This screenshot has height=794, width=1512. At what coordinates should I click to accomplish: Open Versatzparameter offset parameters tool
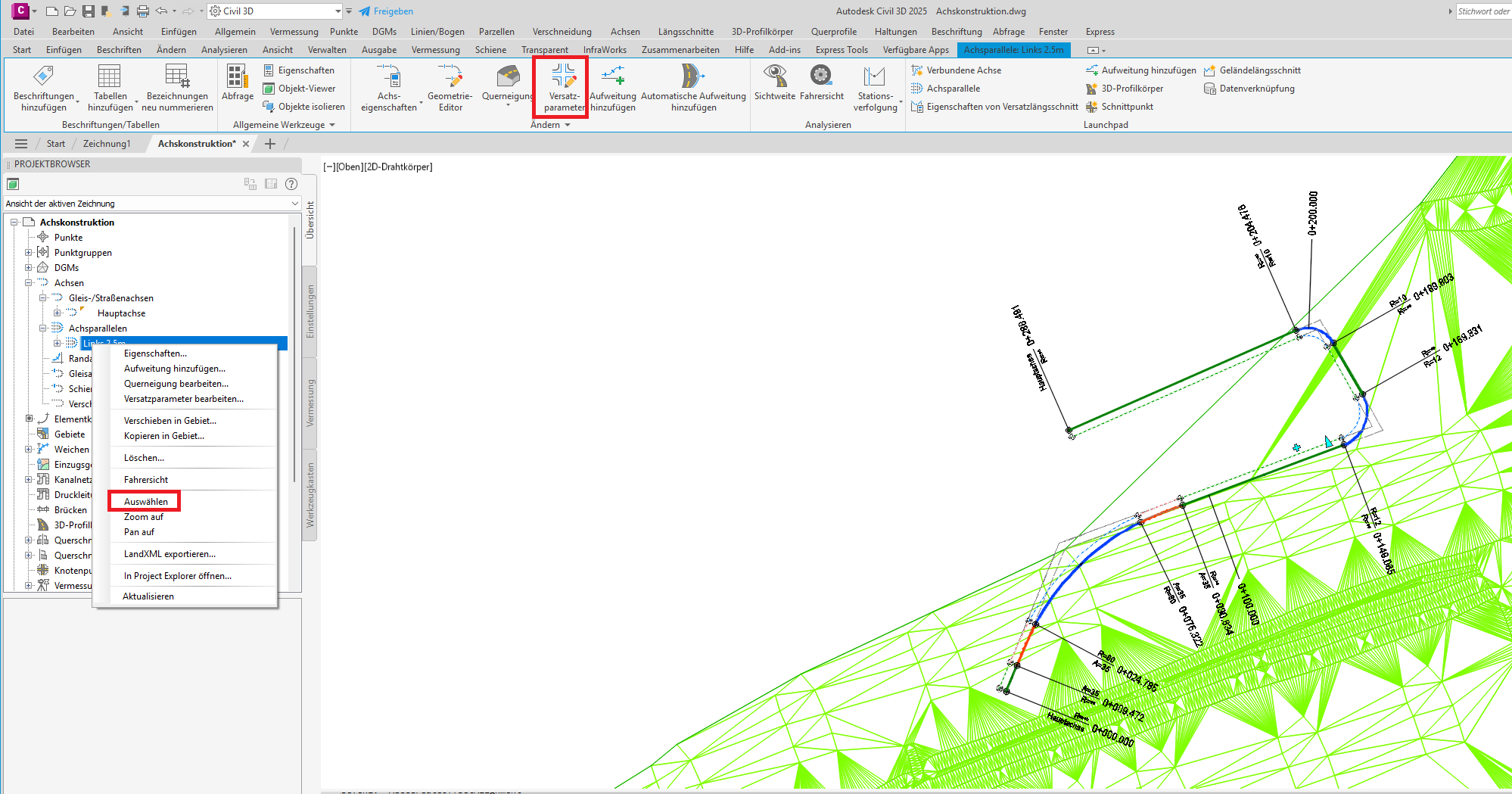coord(564,89)
